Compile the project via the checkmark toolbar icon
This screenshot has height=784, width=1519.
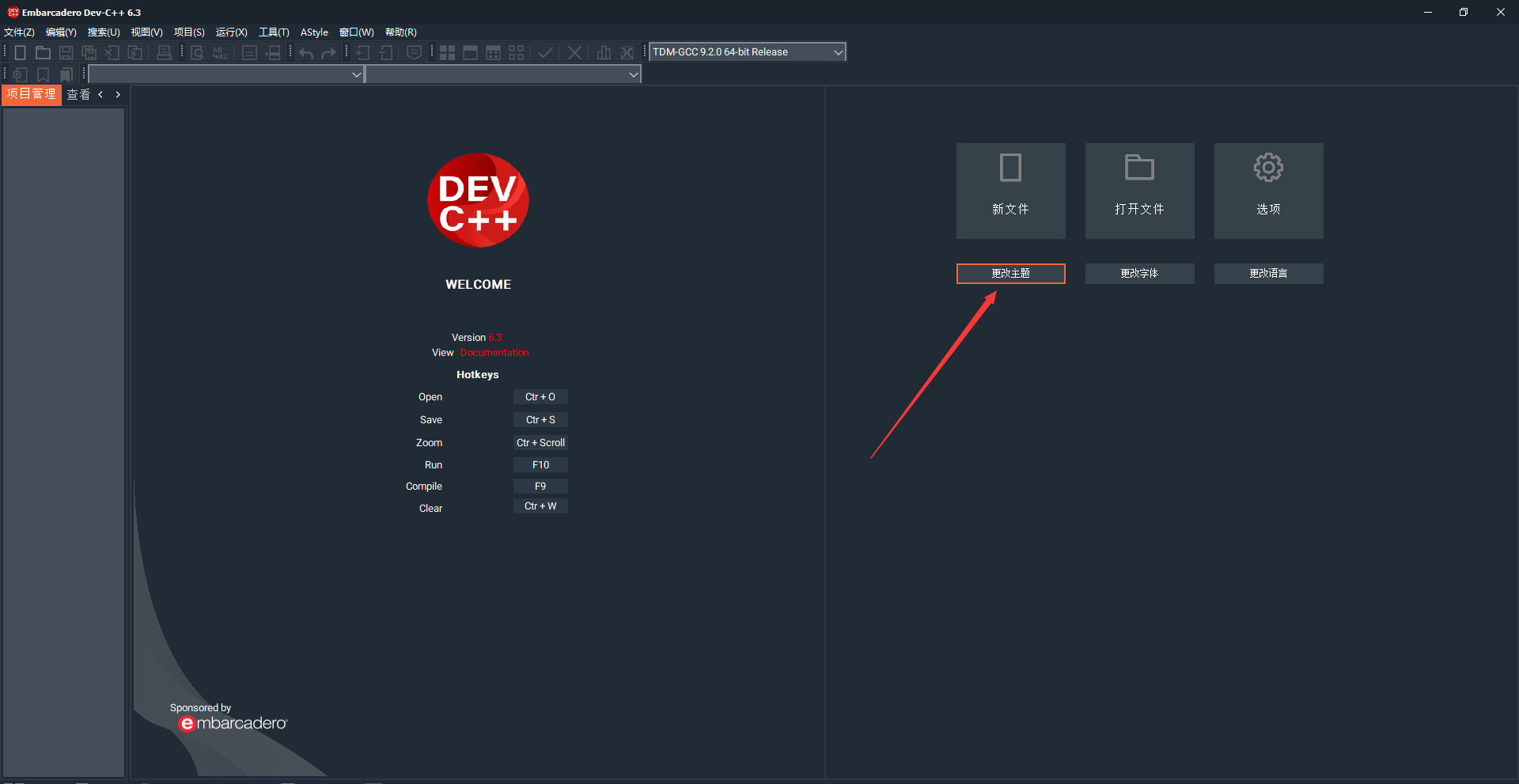click(x=545, y=52)
